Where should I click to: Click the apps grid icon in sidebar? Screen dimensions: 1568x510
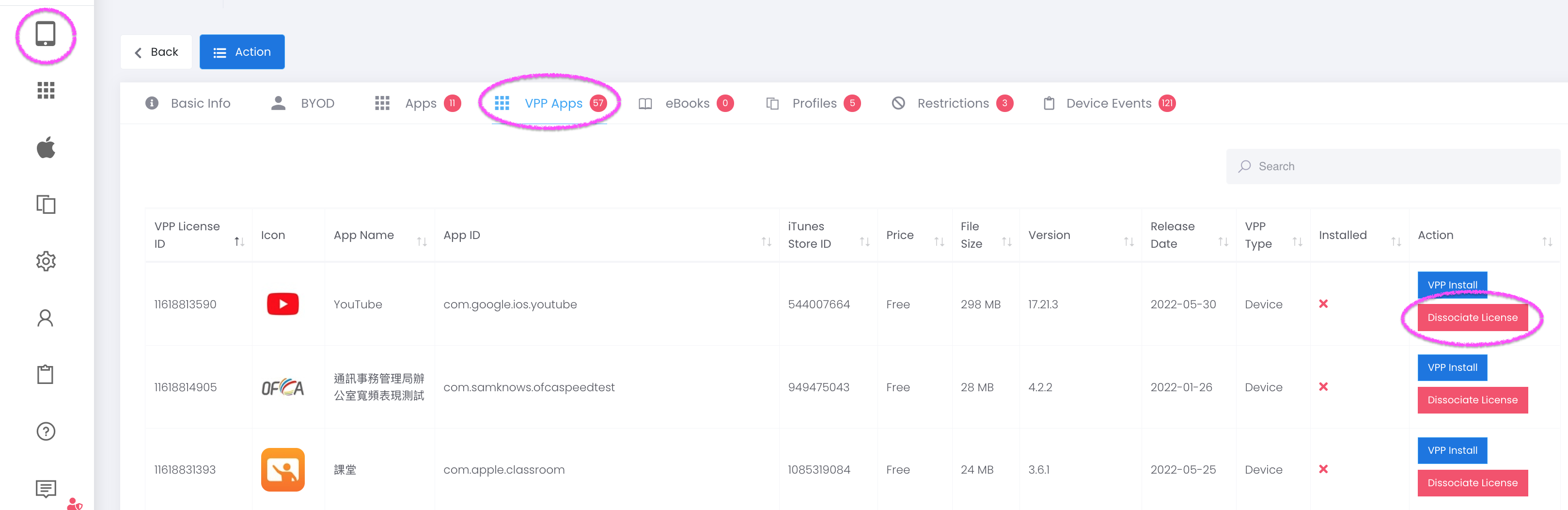[46, 91]
